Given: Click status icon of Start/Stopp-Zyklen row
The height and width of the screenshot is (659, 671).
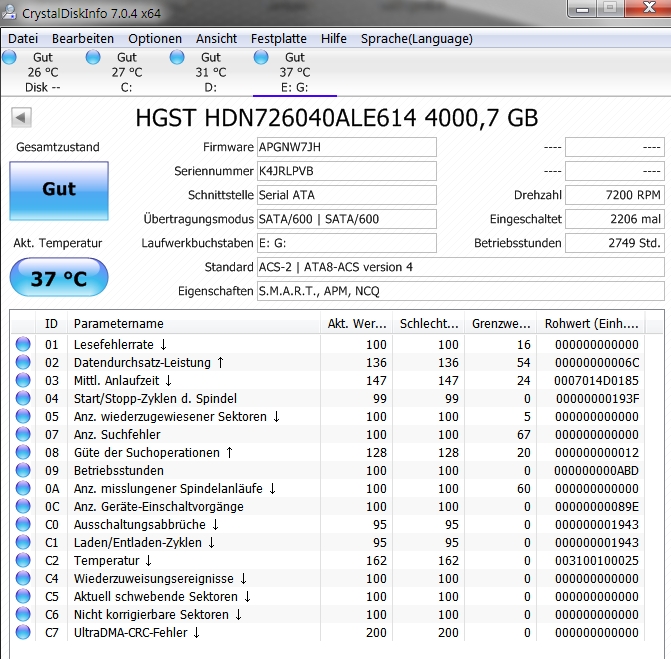Looking at the screenshot, I should click(x=23, y=398).
